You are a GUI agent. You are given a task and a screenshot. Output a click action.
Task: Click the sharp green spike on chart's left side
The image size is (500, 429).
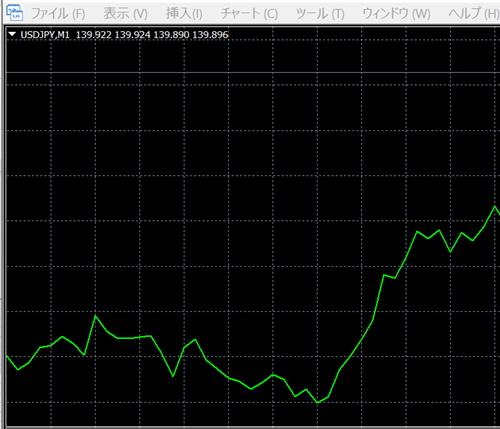[x=95, y=316]
